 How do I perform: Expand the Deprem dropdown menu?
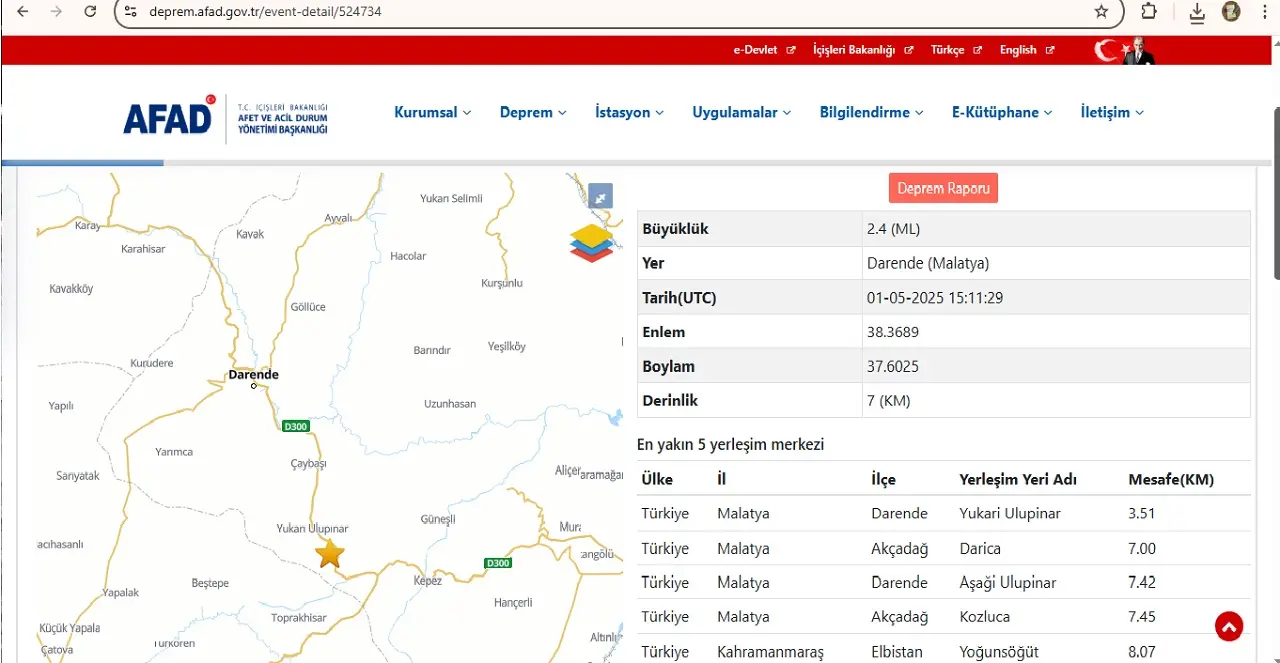tap(533, 113)
